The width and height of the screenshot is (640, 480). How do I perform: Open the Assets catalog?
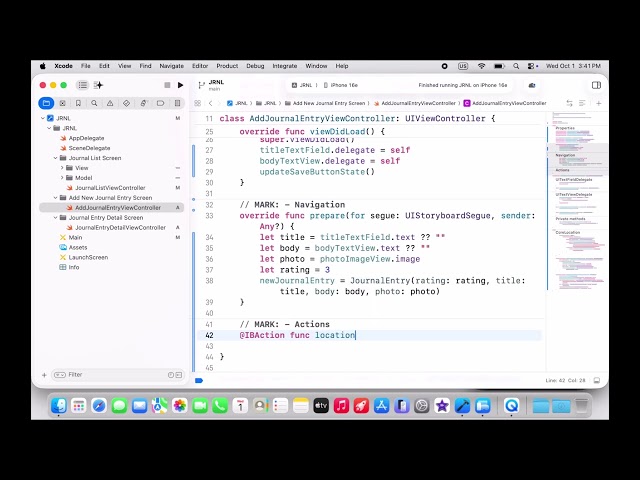78,247
